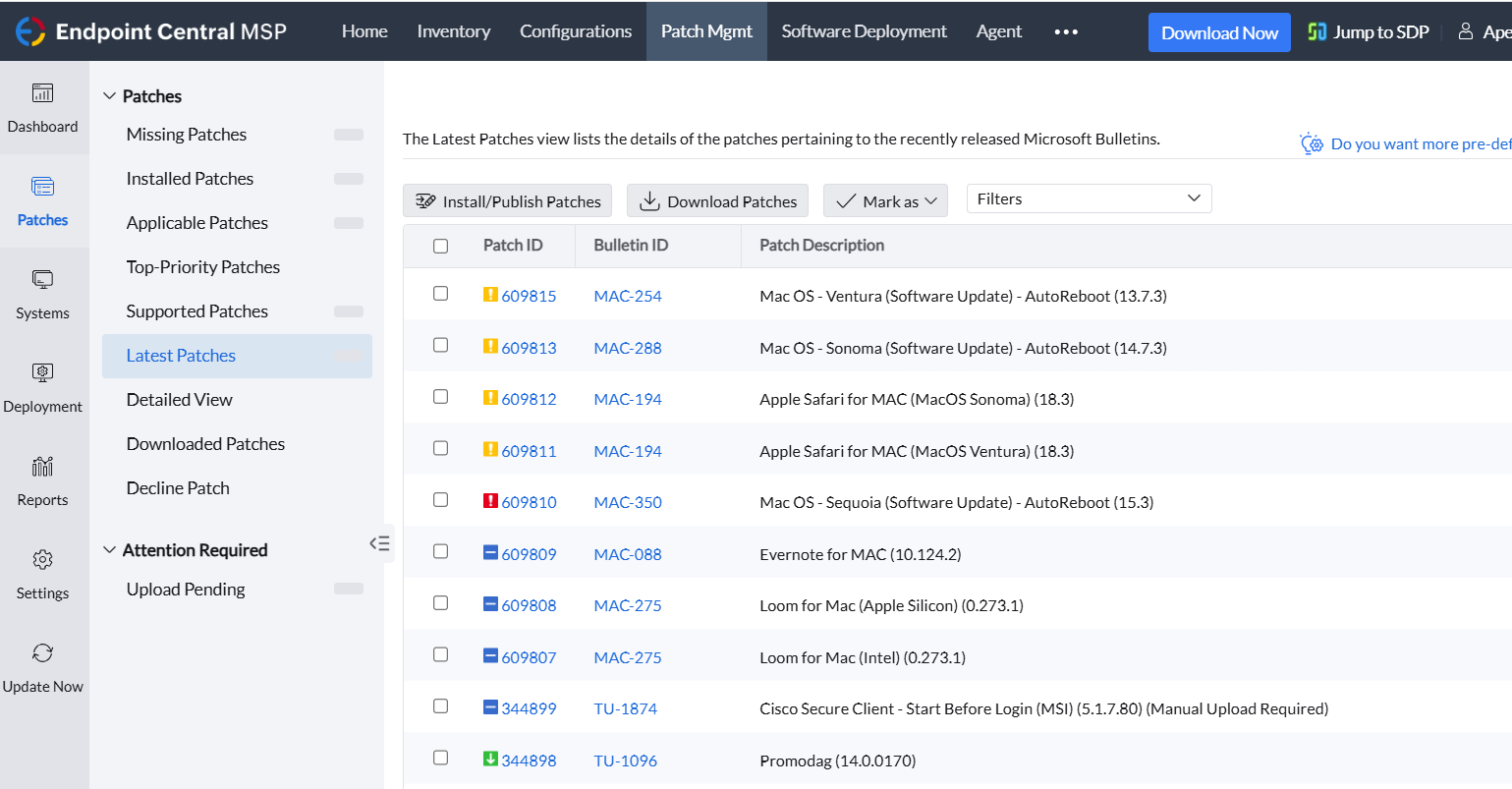
Task: Check the box for patch 609815
Action: 440,294
